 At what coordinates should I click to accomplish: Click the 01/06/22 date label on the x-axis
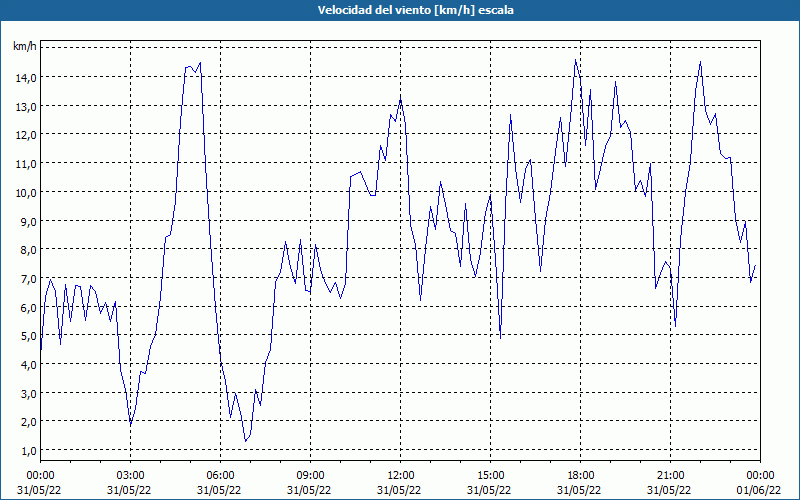coord(759,490)
